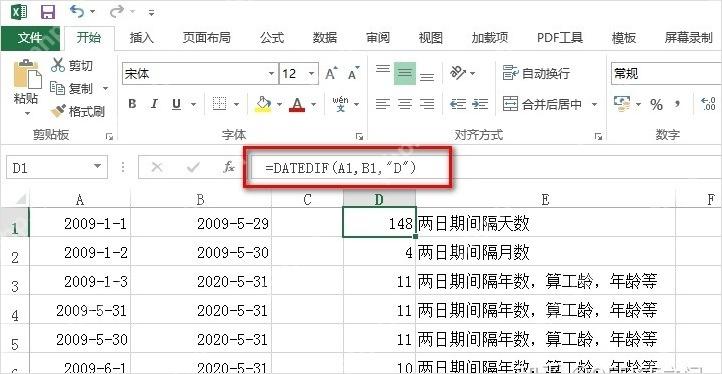Click the text orientation icon
This screenshot has width=722, height=374.
coord(459,73)
